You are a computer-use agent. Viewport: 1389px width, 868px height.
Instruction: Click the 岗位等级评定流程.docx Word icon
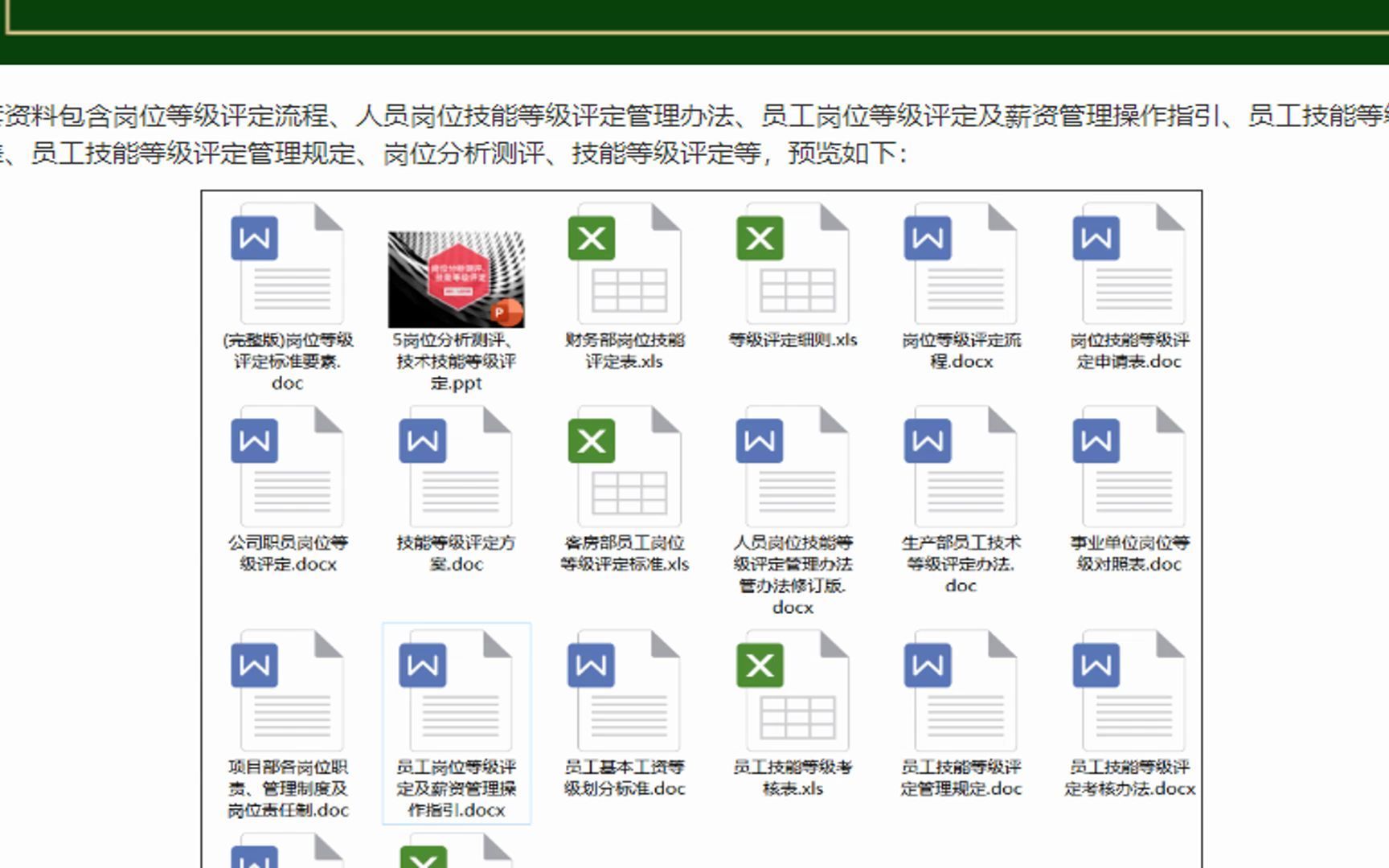961,264
